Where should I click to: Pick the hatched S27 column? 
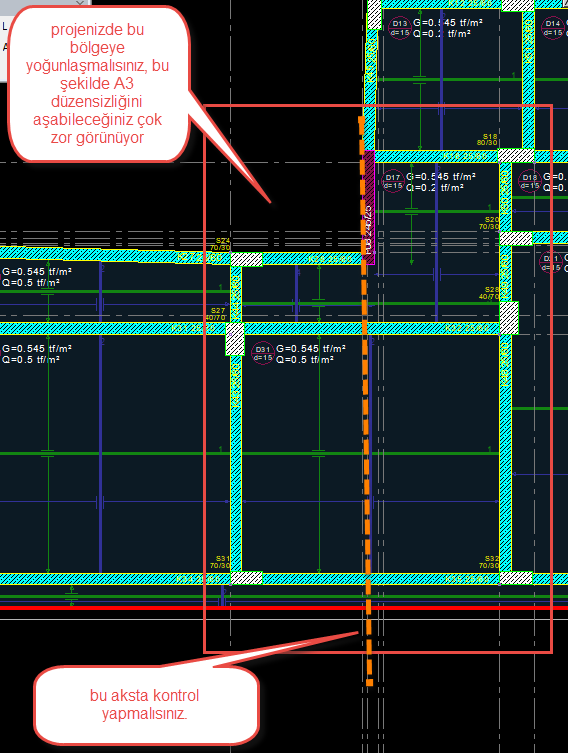click(235, 339)
